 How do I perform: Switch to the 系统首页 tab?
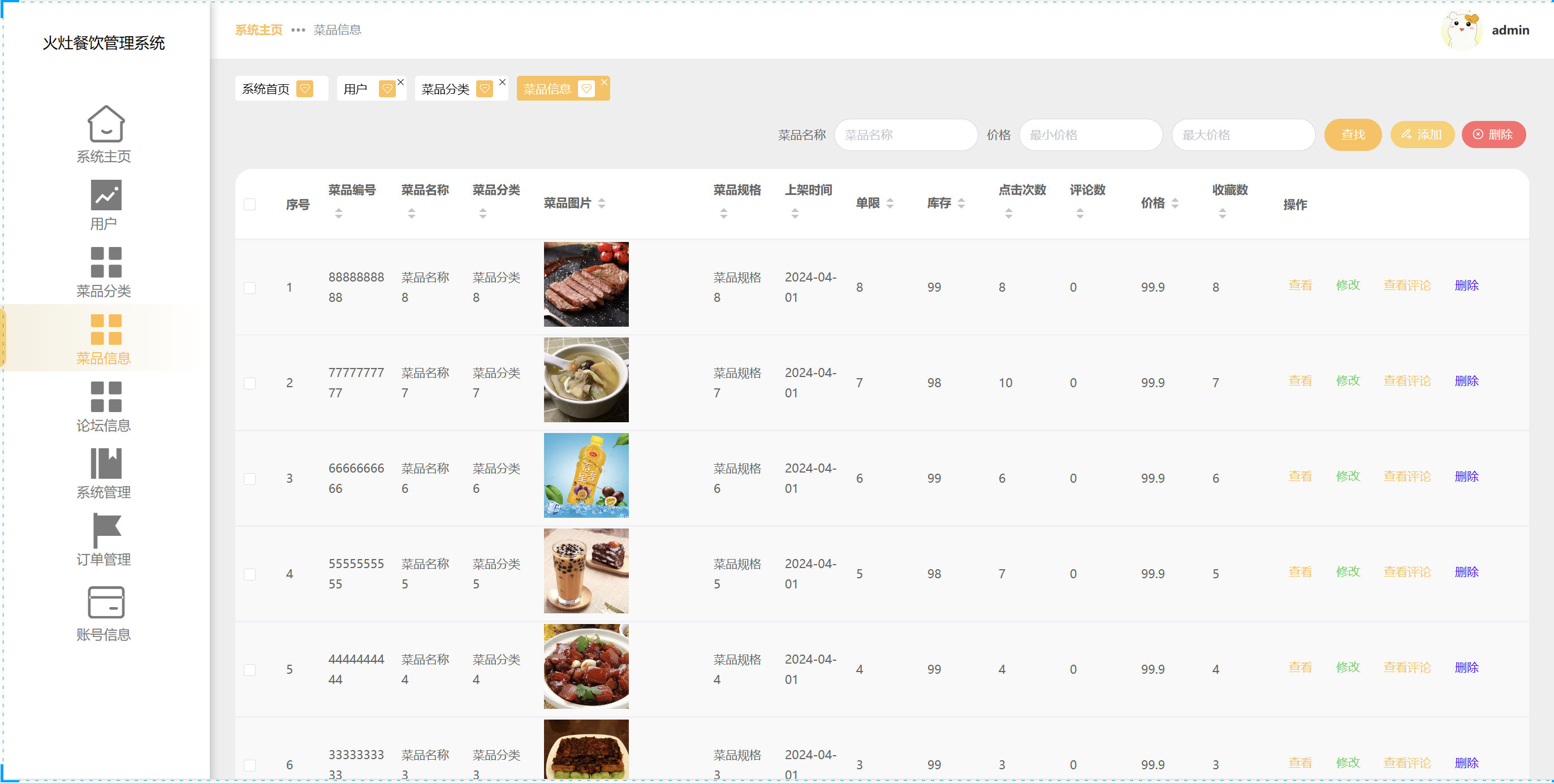click(x=265, y=89)
